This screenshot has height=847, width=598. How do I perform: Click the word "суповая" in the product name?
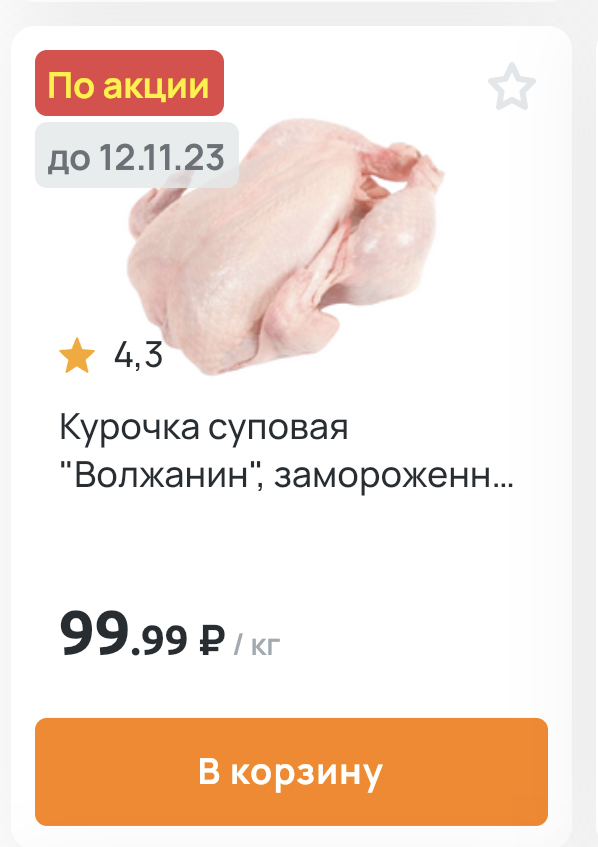(x=278, y=429)
